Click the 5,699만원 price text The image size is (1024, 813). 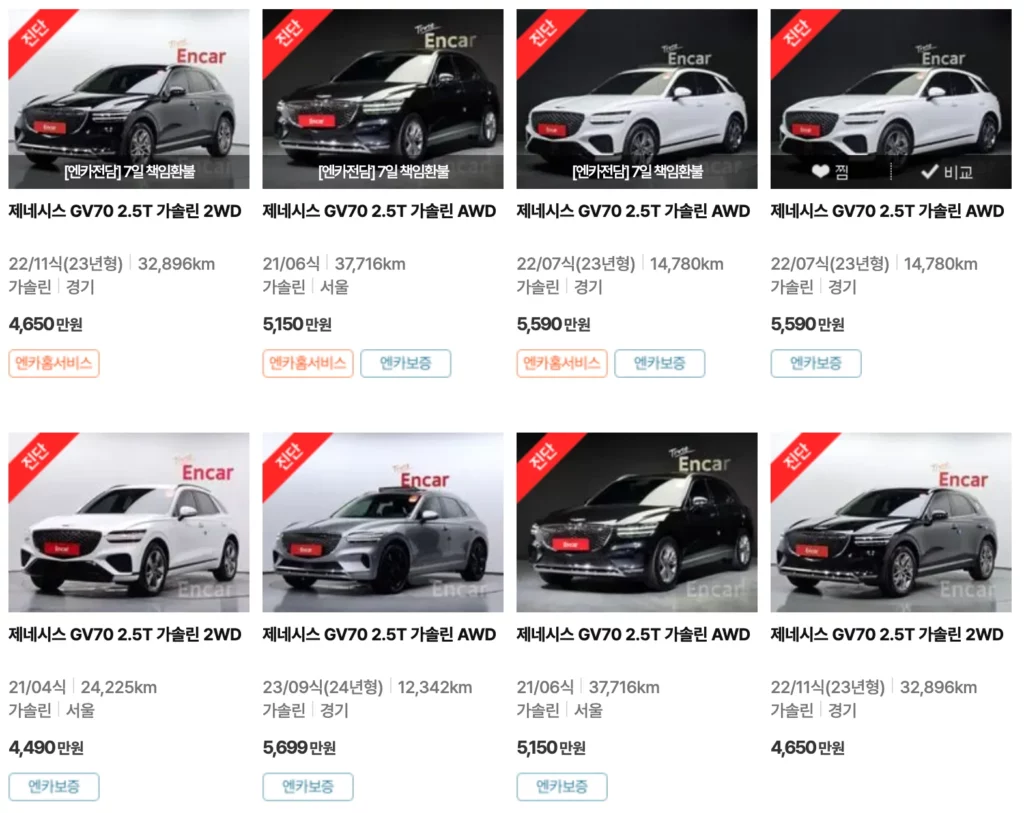coord(299,747)
